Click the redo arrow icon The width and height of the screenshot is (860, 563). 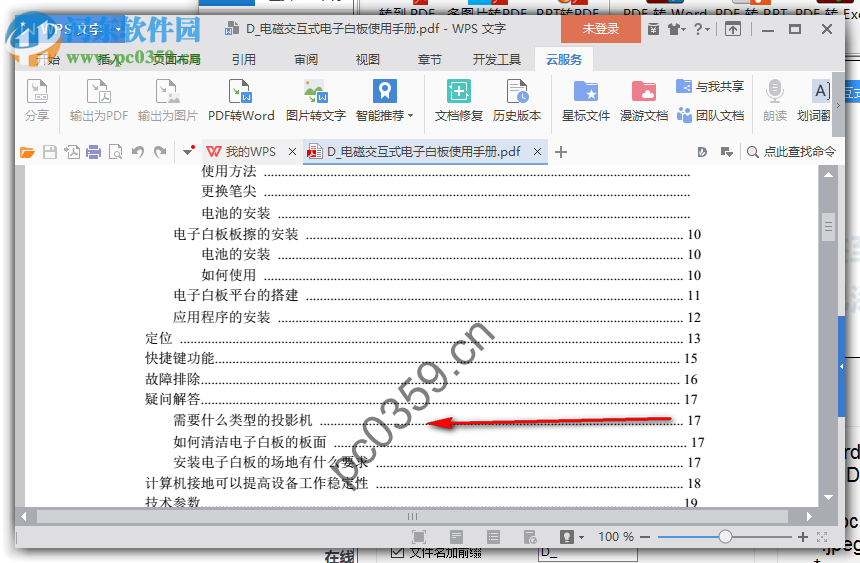tap(160, 152)
